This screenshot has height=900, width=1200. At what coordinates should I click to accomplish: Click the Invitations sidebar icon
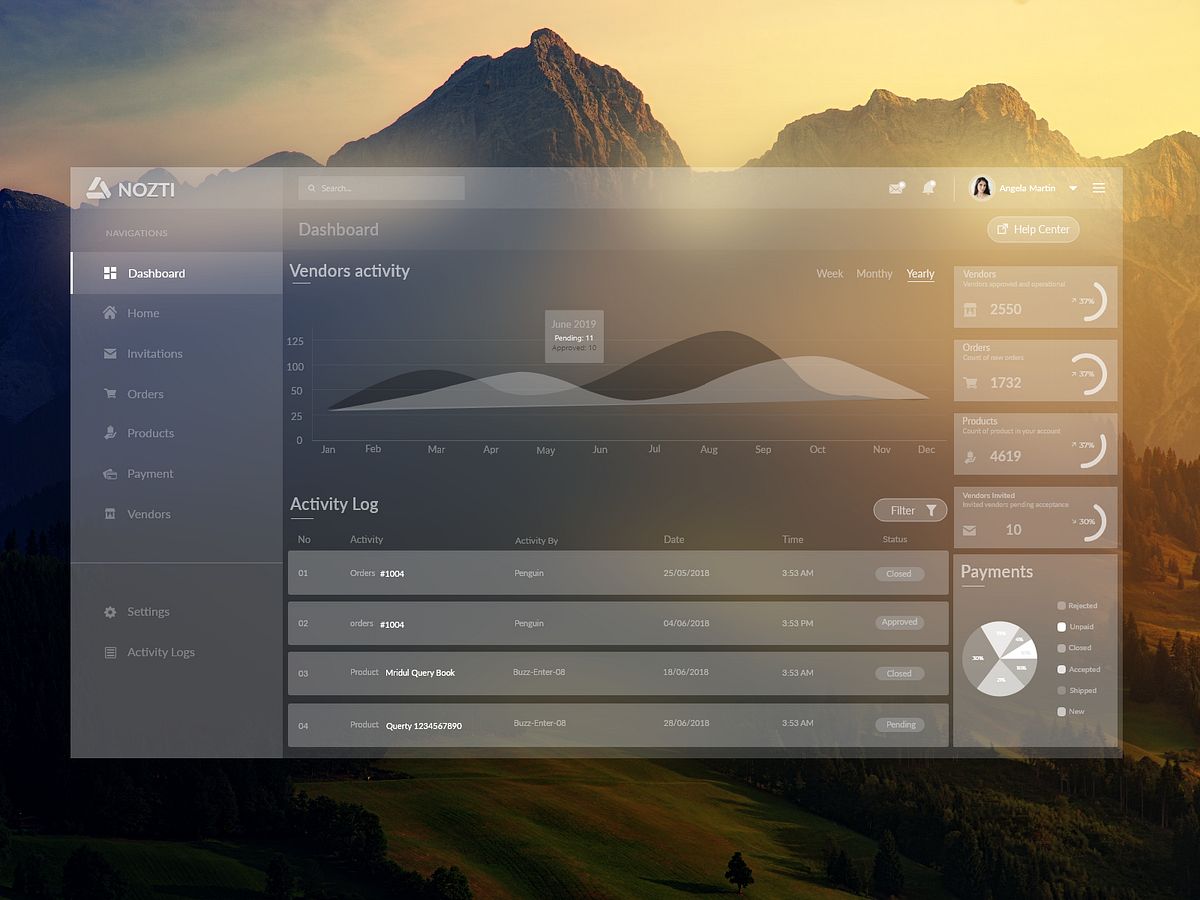coord(110,353)
